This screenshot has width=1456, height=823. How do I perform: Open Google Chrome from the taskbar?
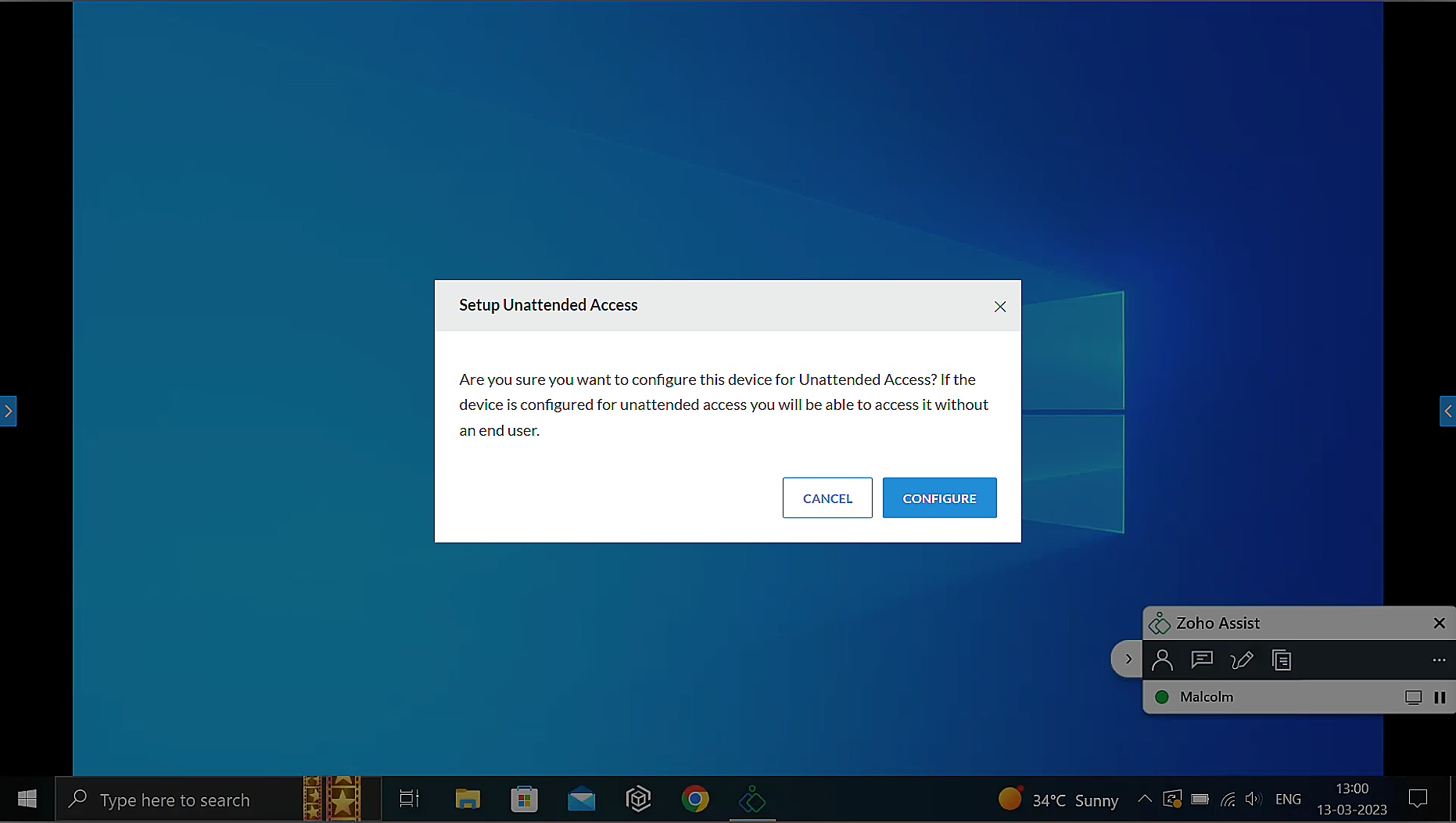click(694, 799)
